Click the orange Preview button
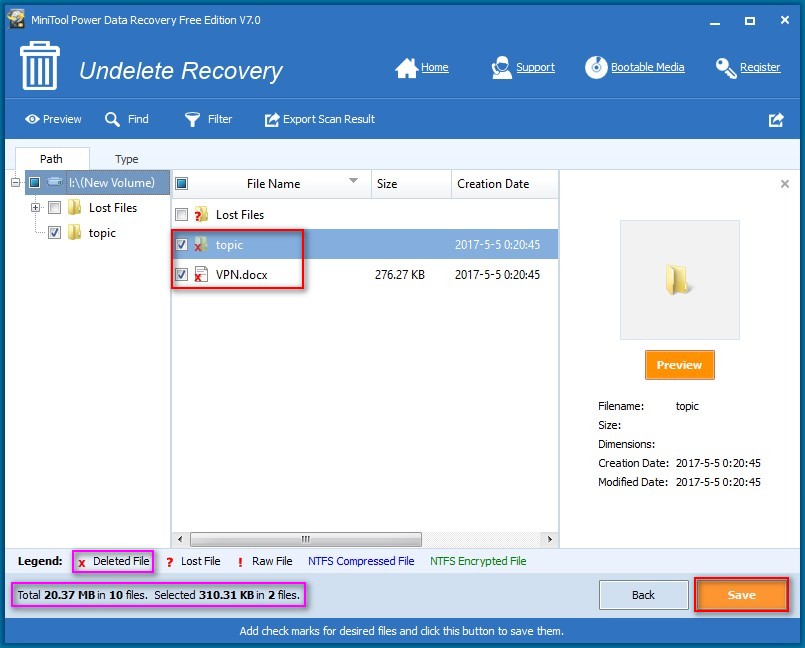This screenshot has width=805, height=648. click(x=679, y=365)
